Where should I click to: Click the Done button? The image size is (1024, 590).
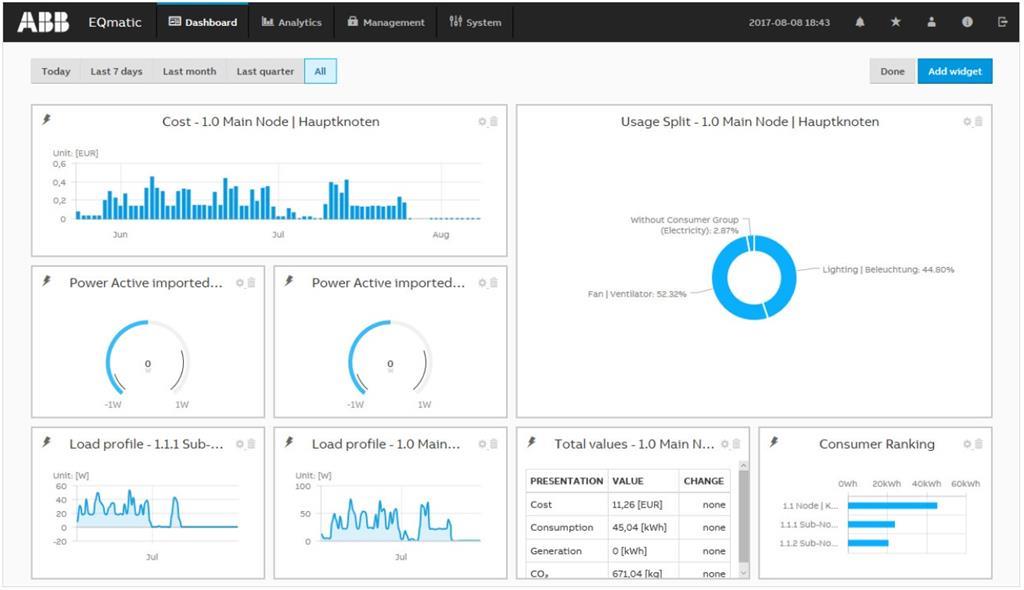coord(892,71)
